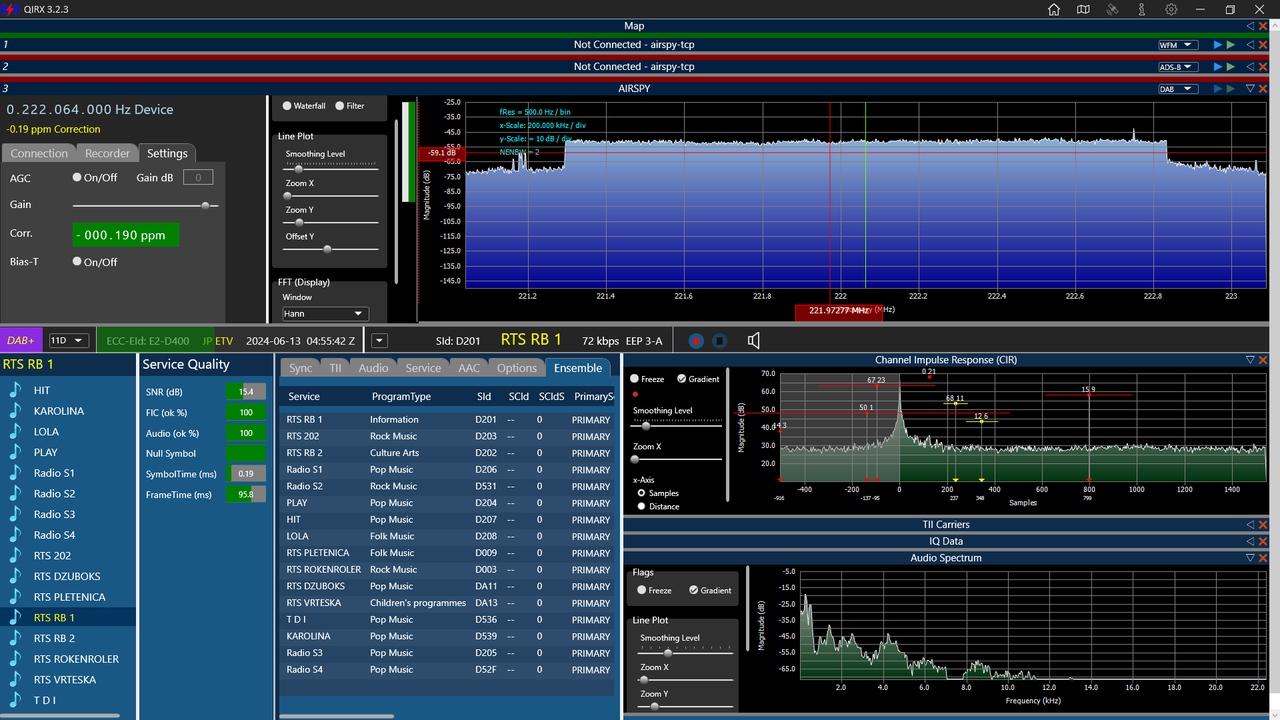Viewport: 1280px width, 720px height.
Task: Start the blue play arrow on receiver 2
Action: 1218,67
